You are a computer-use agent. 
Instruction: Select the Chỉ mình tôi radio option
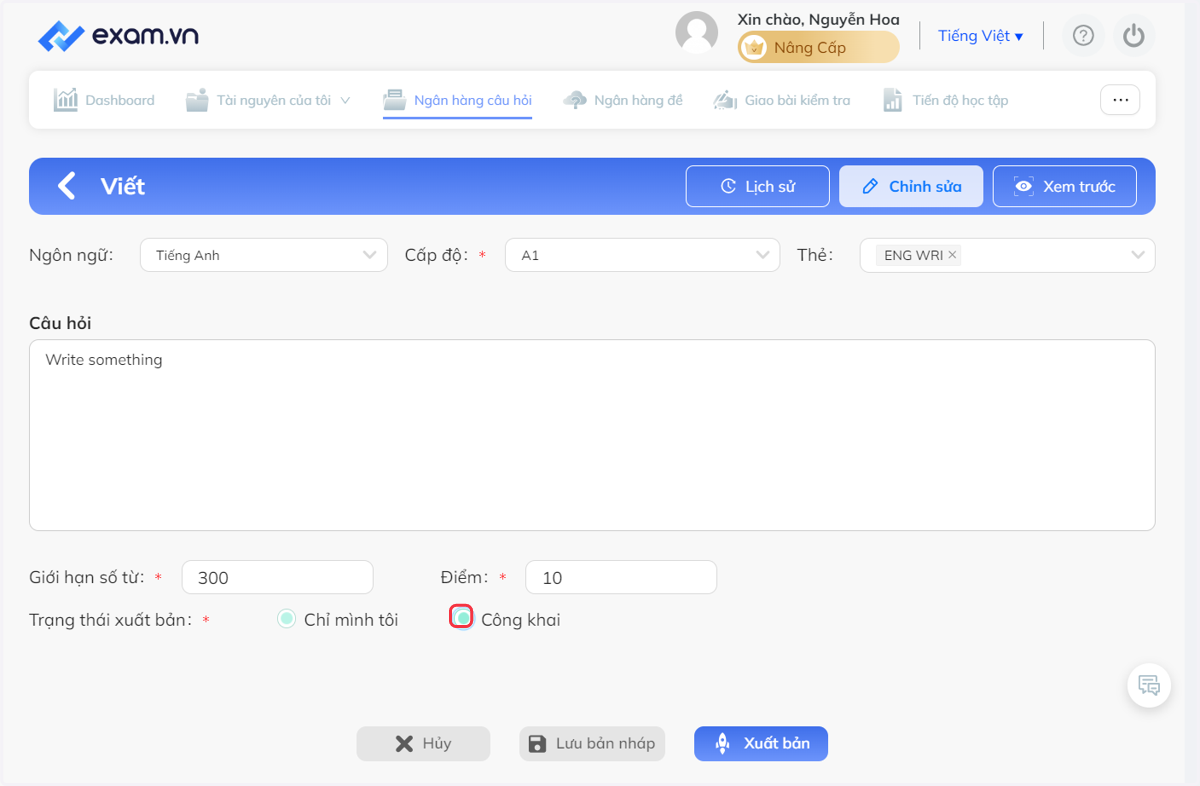(286, 619)
